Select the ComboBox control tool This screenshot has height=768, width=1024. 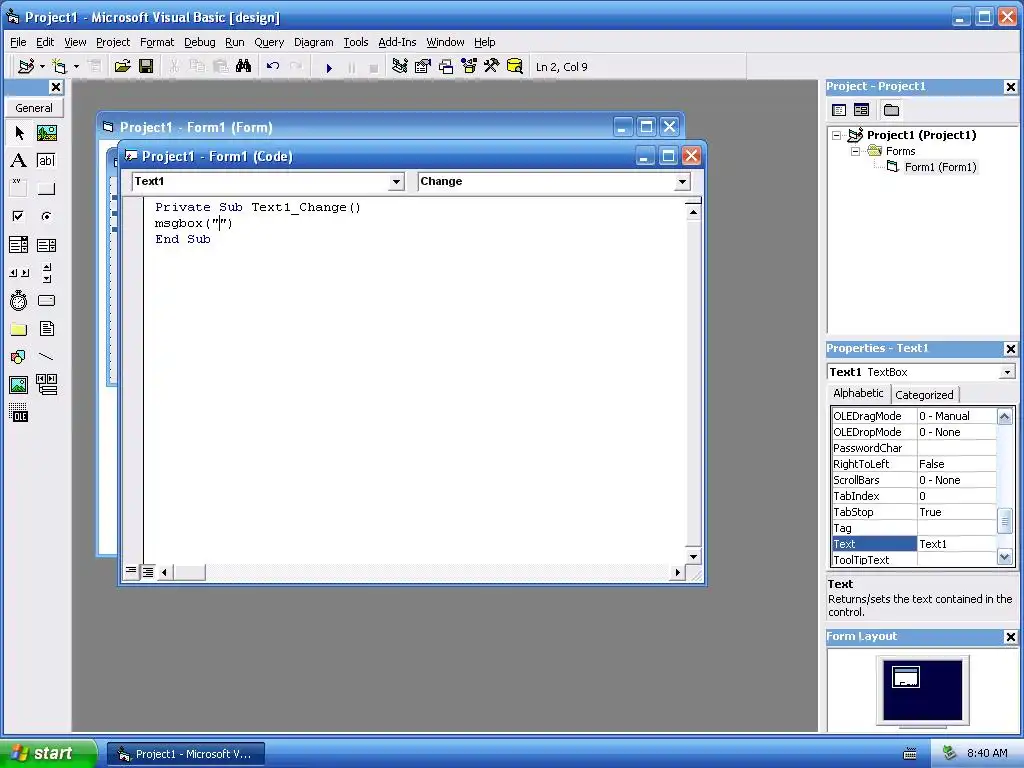[19, 245]
